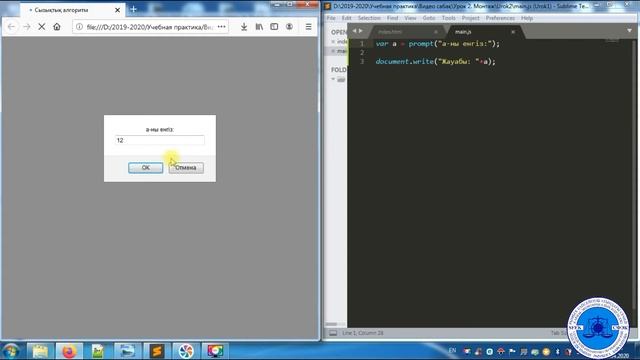The width and height of the screenshot is (640, 360).
Task: Open the Windows Start button
Action: point(11,351)
